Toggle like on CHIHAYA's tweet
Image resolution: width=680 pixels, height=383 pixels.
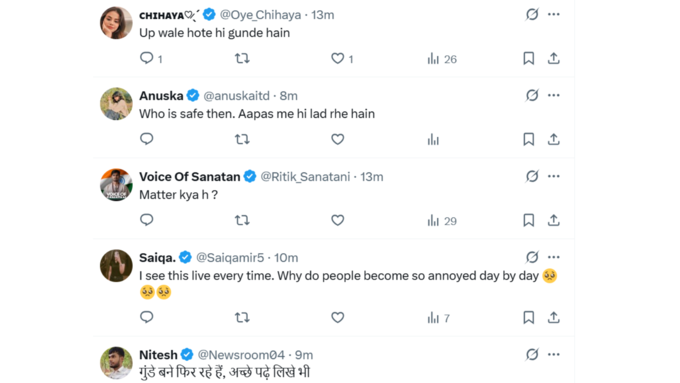point(337,58)
